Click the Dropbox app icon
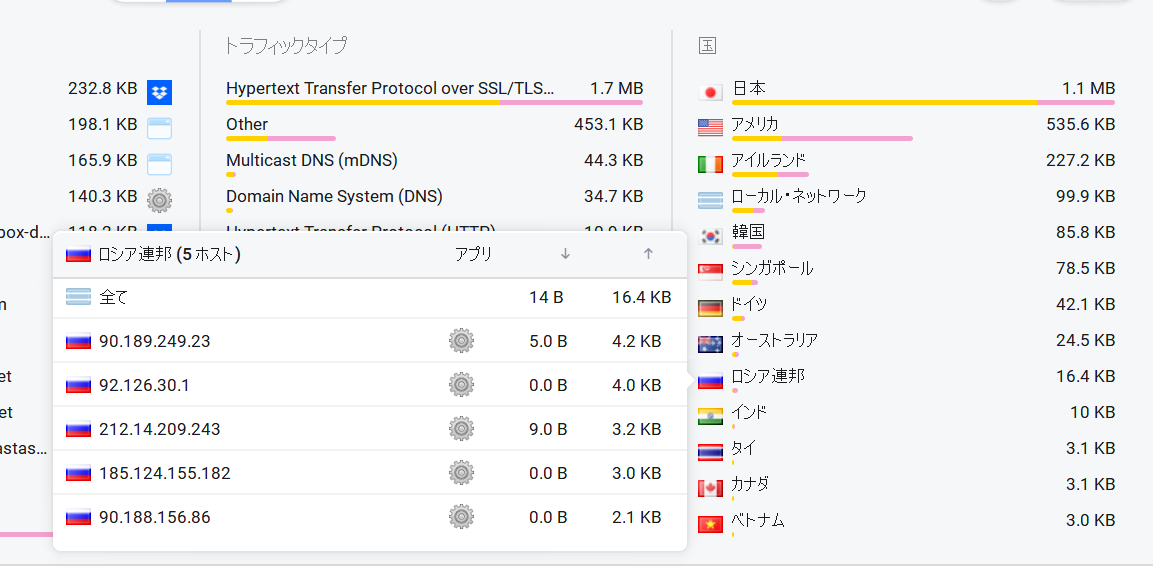Image resolution: width=1153 pixels, height=582 pixels. (159, 92)
